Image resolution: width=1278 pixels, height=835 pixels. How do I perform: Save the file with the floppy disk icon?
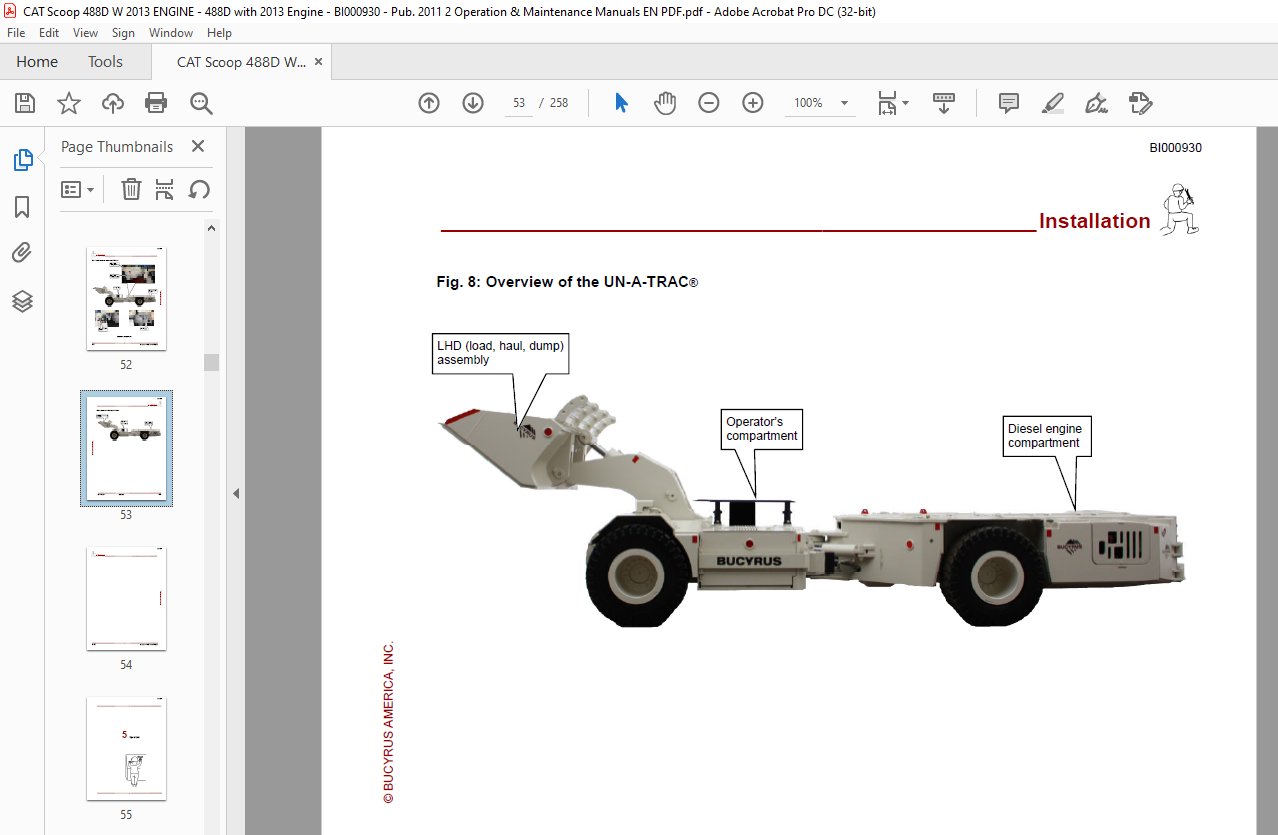point(25,103)
